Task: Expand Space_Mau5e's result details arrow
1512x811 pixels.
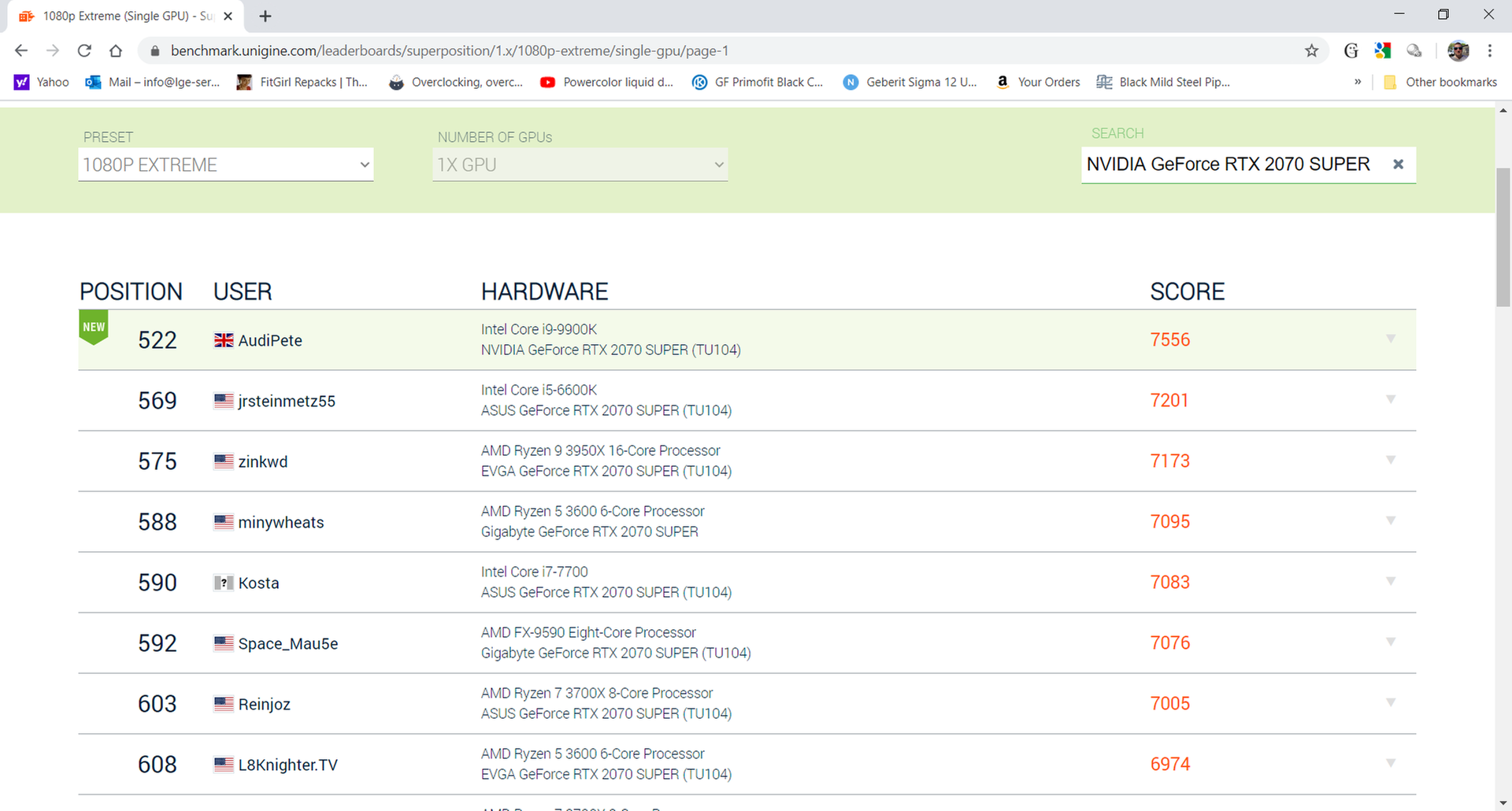Action: point(1391,642)
